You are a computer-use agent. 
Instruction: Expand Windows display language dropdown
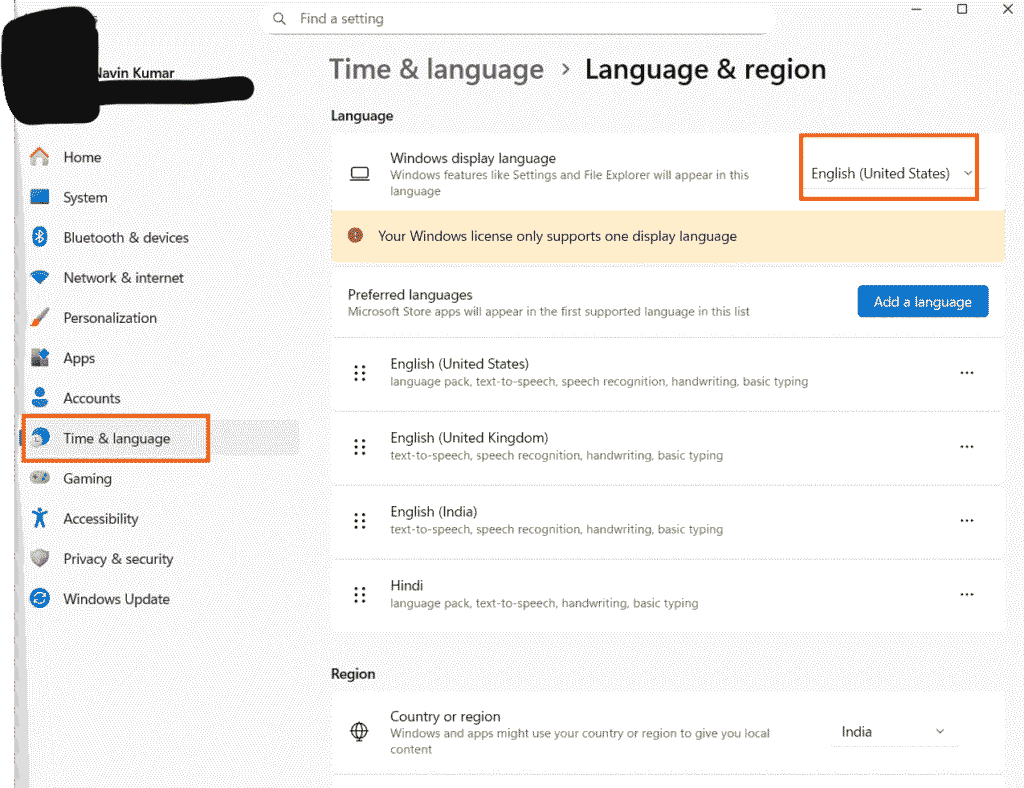[890, 174]
